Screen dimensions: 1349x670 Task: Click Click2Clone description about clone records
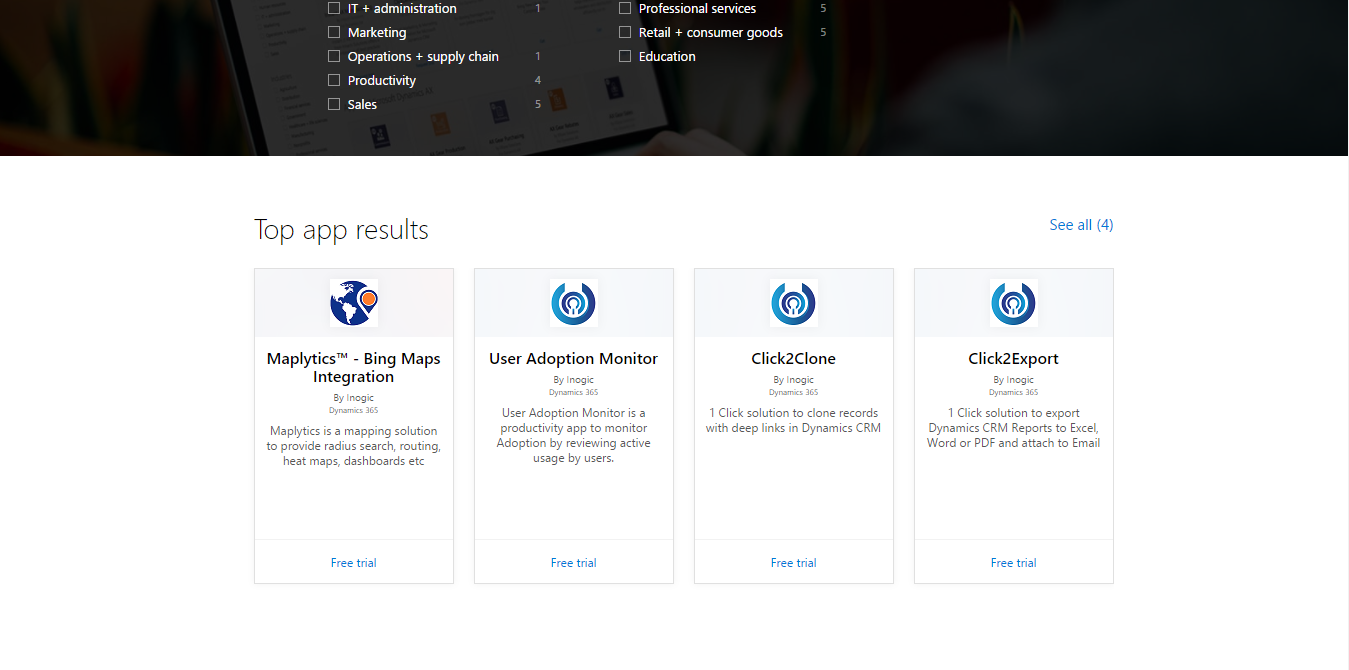794,420
